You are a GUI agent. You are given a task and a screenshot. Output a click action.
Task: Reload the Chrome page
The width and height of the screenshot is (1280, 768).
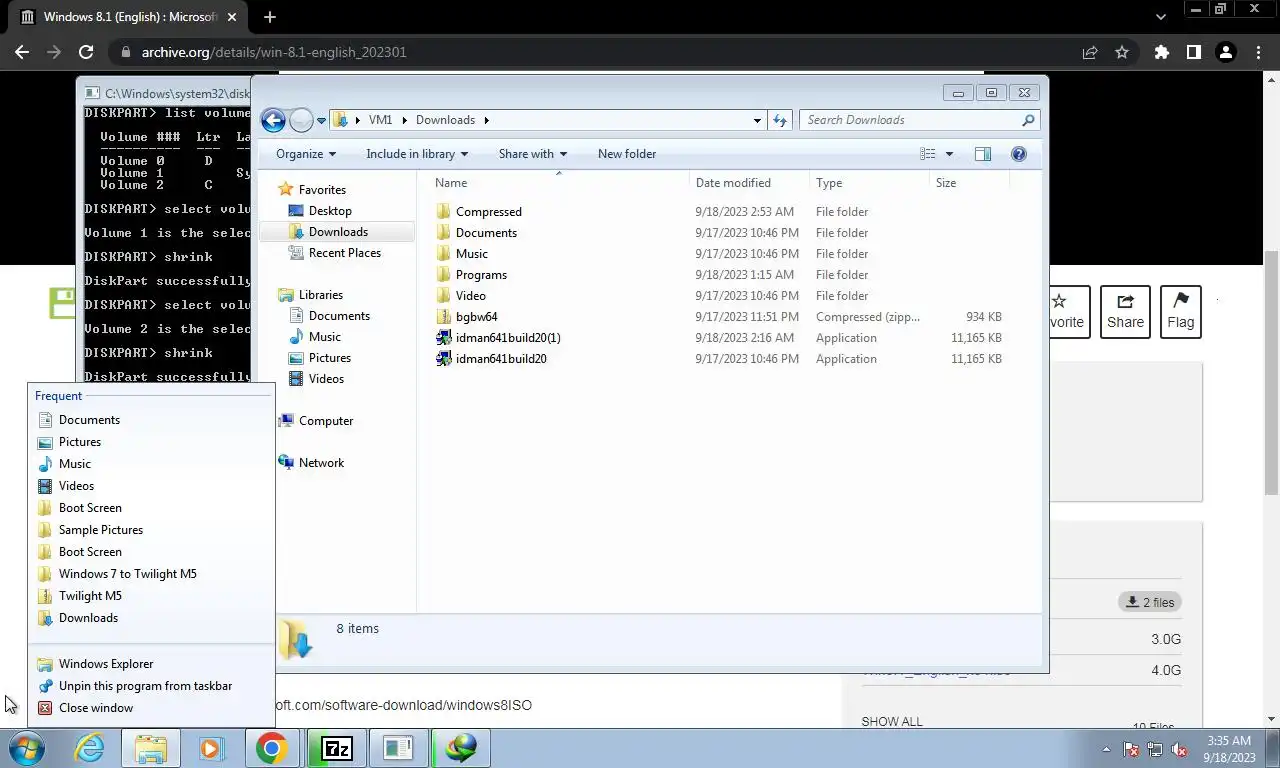86,52
